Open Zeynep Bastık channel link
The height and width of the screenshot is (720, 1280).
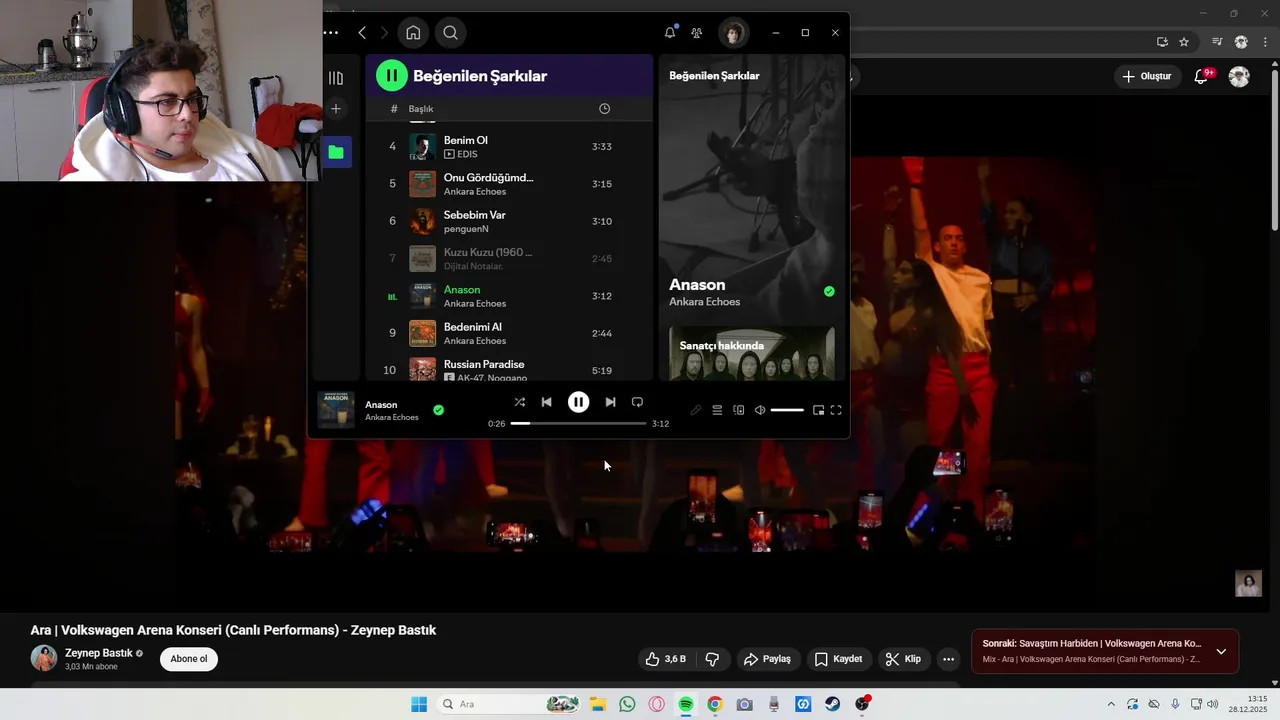coord(99,653)
